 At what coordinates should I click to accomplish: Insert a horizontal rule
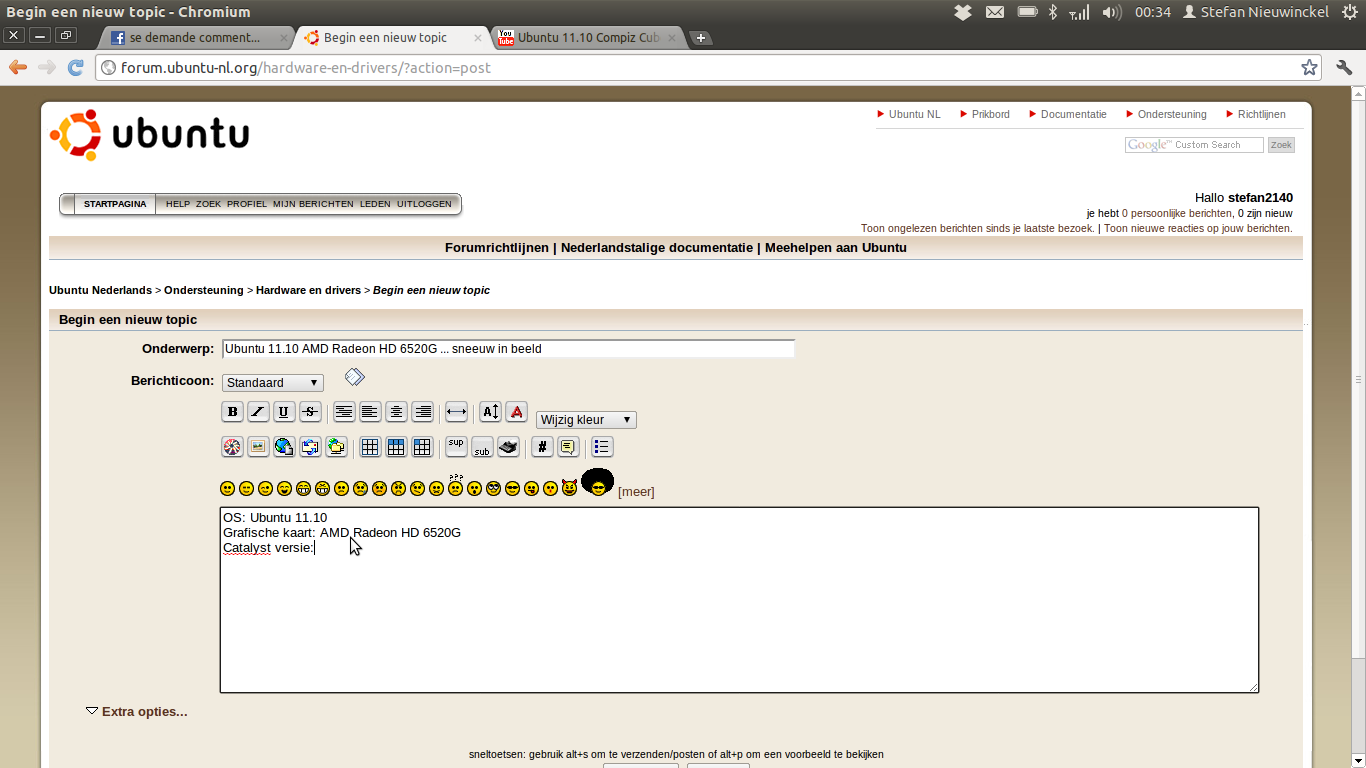[x=456, y=411]
